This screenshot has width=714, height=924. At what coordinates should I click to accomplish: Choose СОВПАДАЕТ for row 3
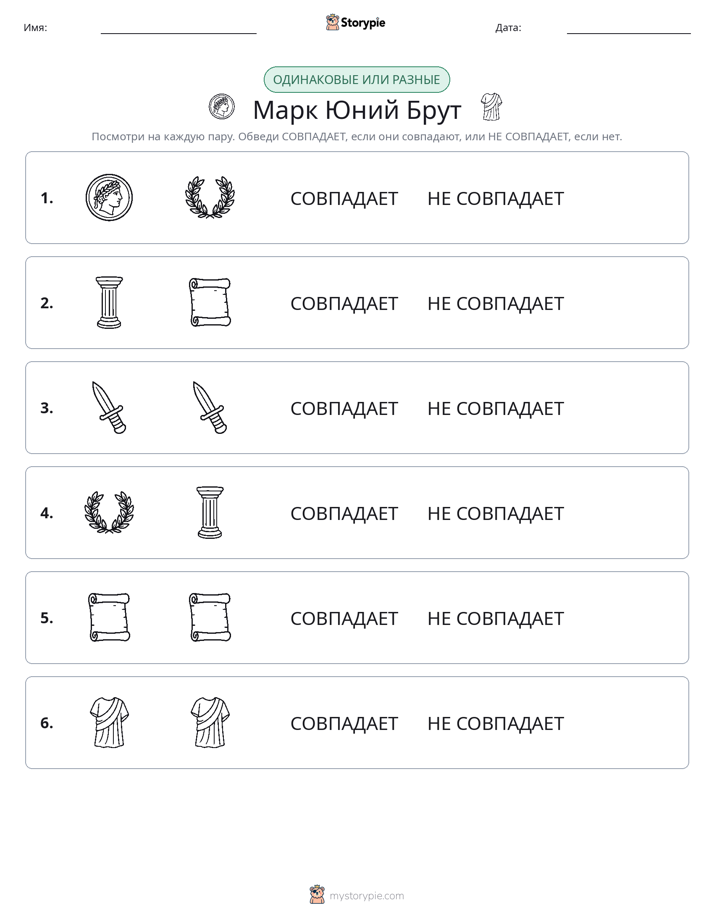tap(344, 408)
